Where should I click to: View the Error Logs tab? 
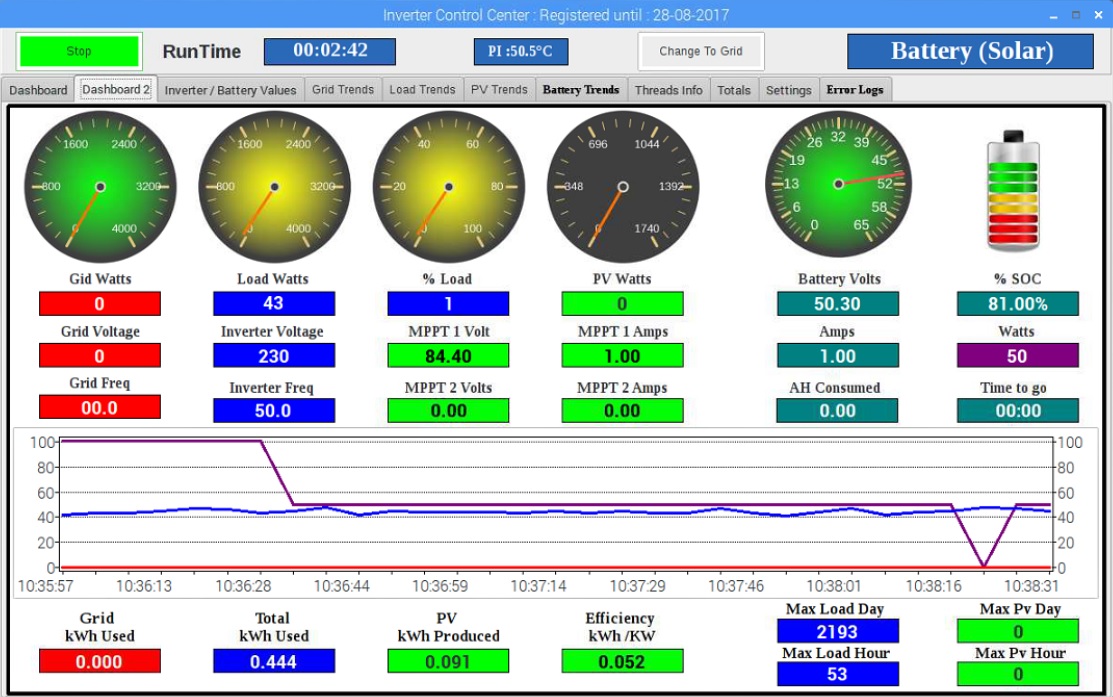[x=854, y=90]
